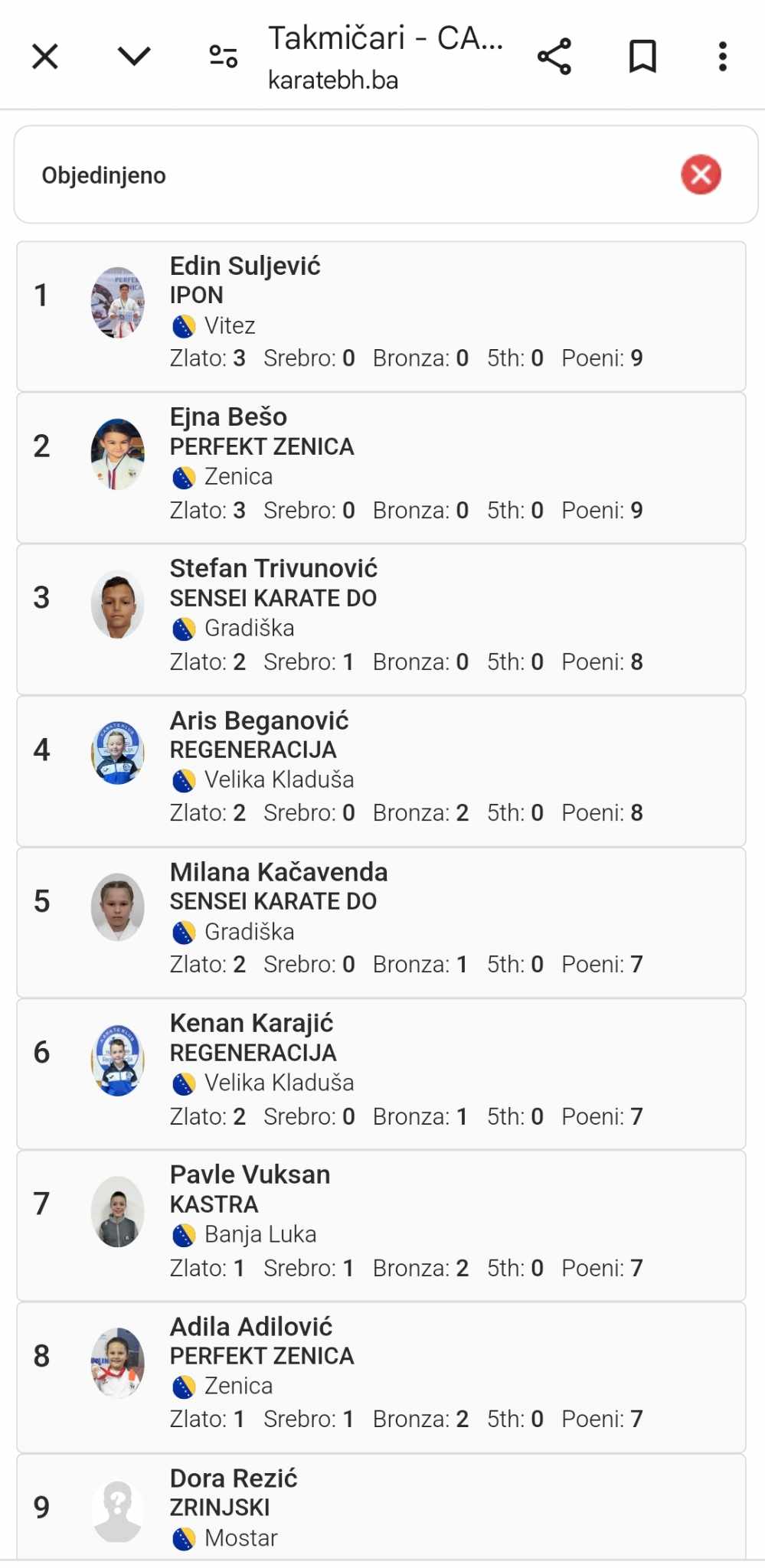Tap the minimize chevron arrow
Viewport: 765px width, 1568px height.
coord(134,56)
